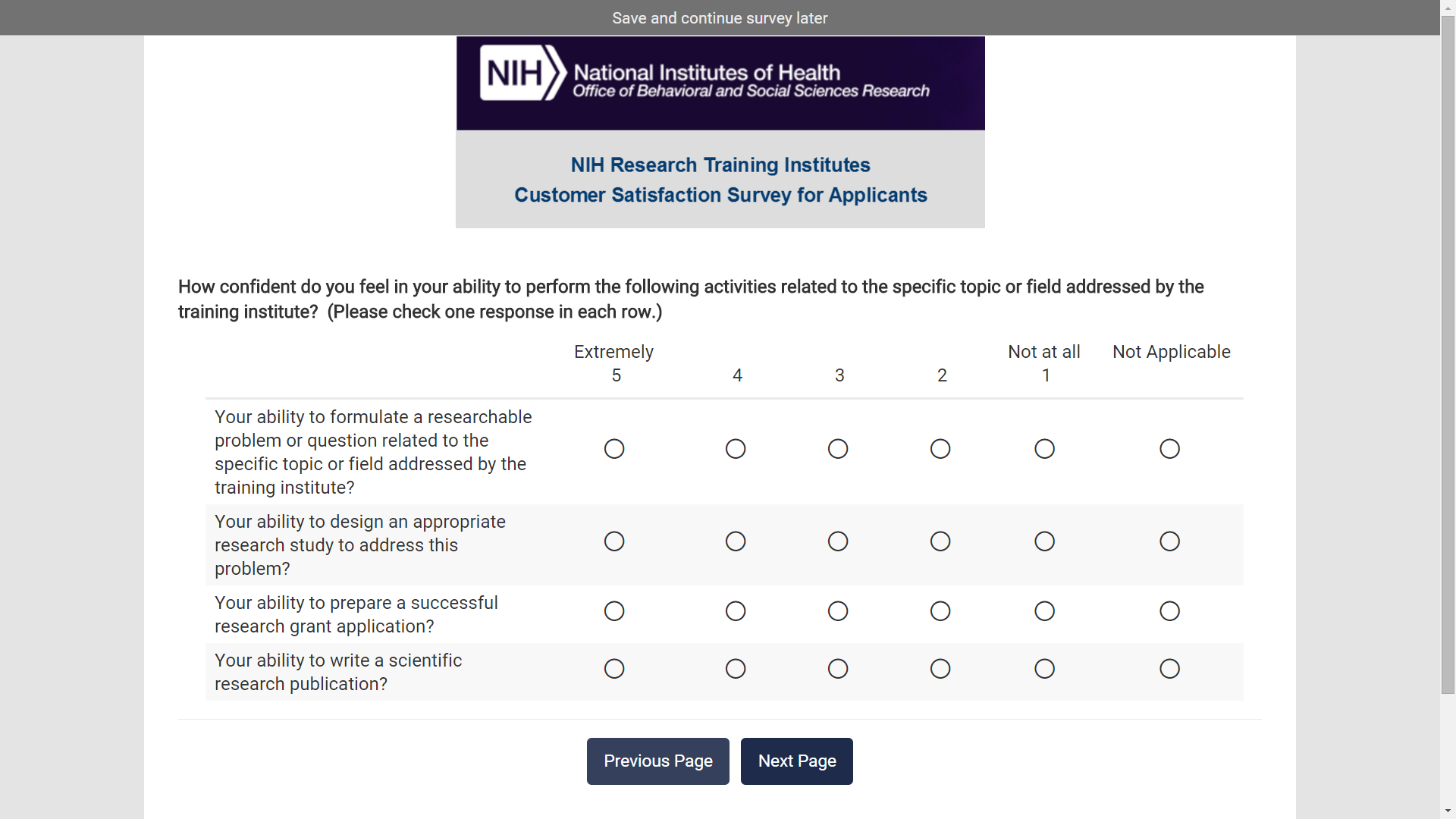Return to the Previous Page
1456x819 pixels.
pos(657,761)
